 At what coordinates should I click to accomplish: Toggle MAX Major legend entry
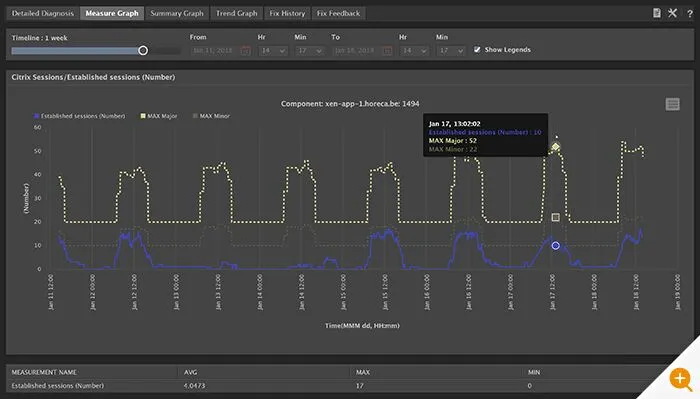click(x=159, y=116)
